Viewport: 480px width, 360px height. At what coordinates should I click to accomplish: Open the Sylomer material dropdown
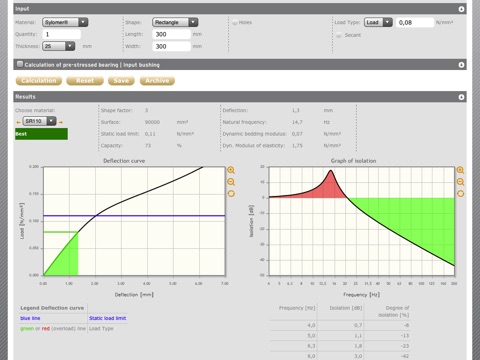(x=65, y=22)
